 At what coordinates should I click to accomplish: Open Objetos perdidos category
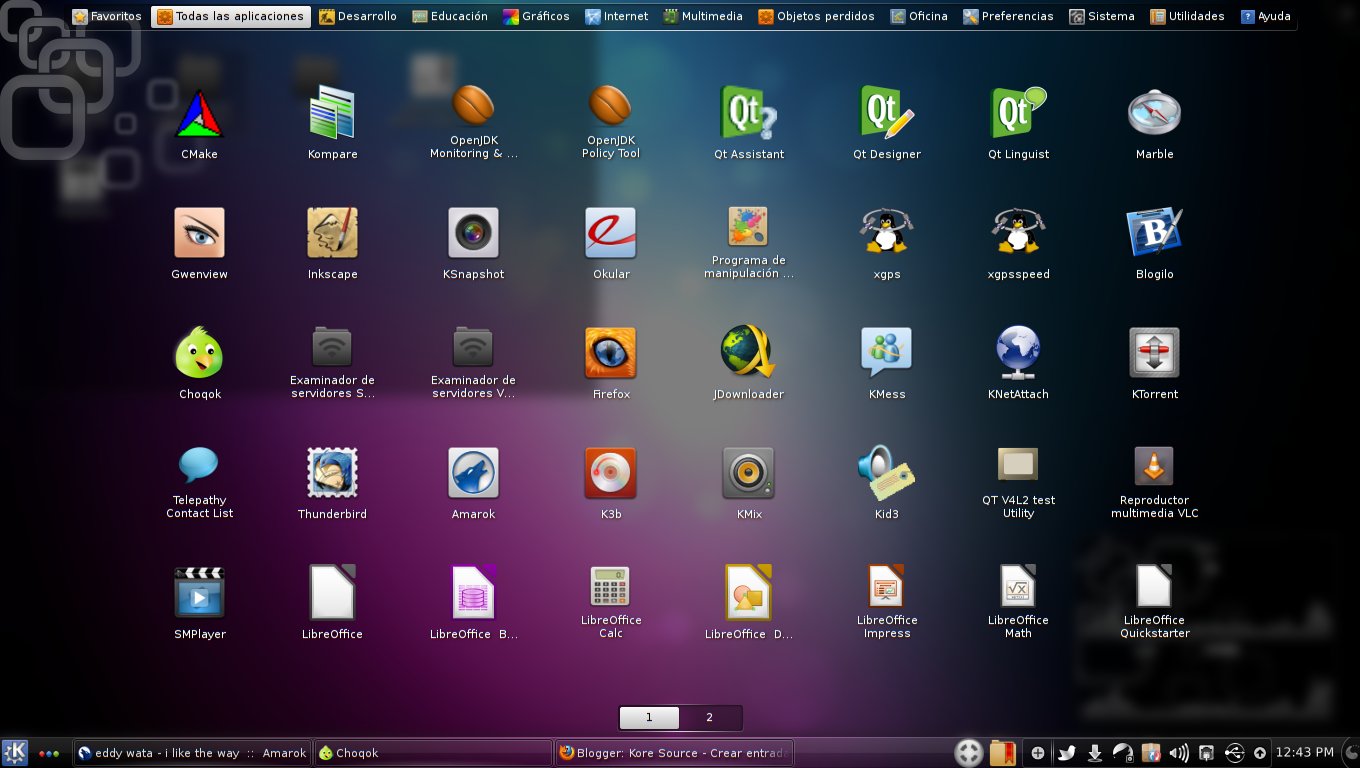coord(816,16)
